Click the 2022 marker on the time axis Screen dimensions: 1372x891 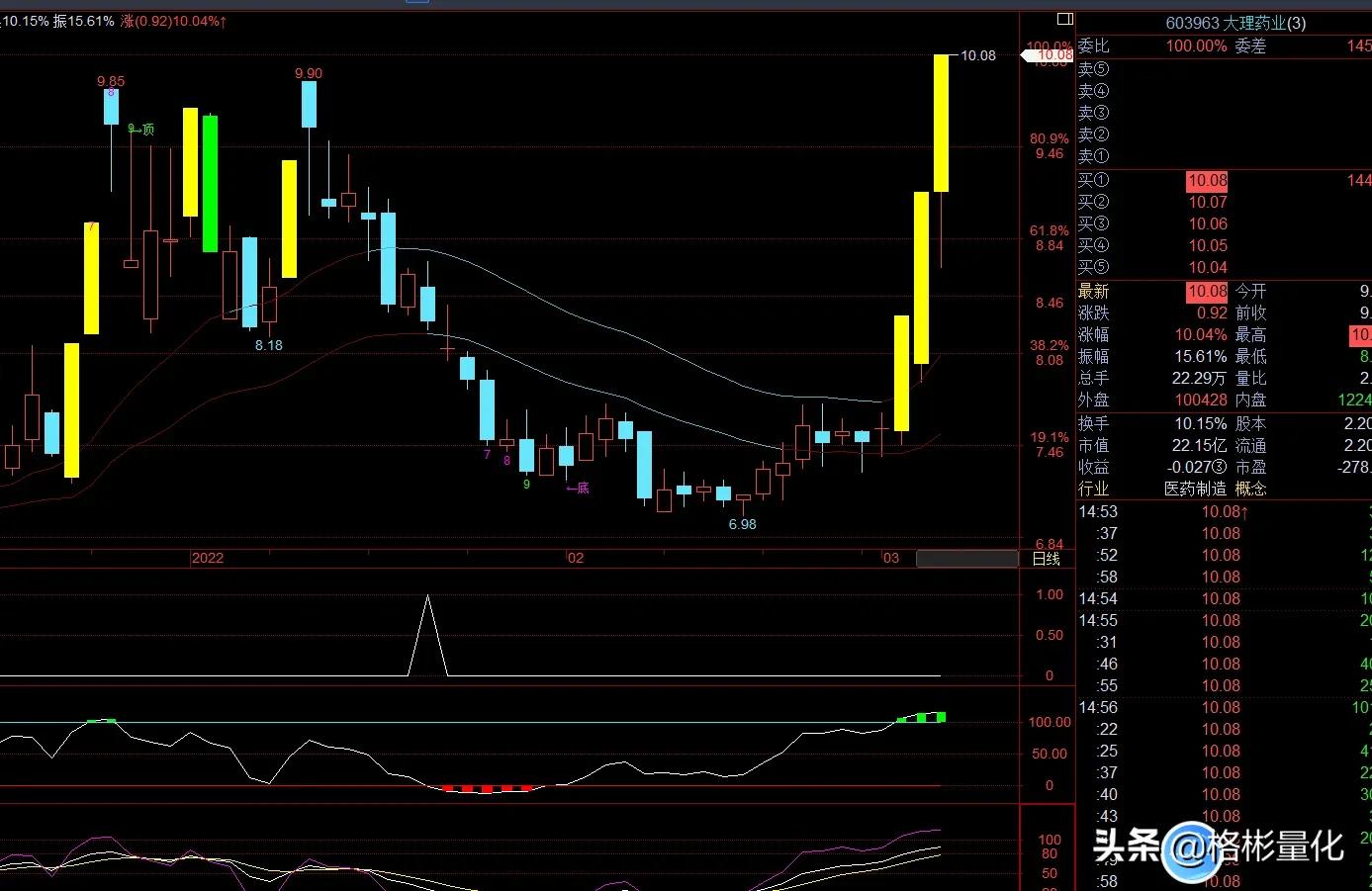point(208,558)
